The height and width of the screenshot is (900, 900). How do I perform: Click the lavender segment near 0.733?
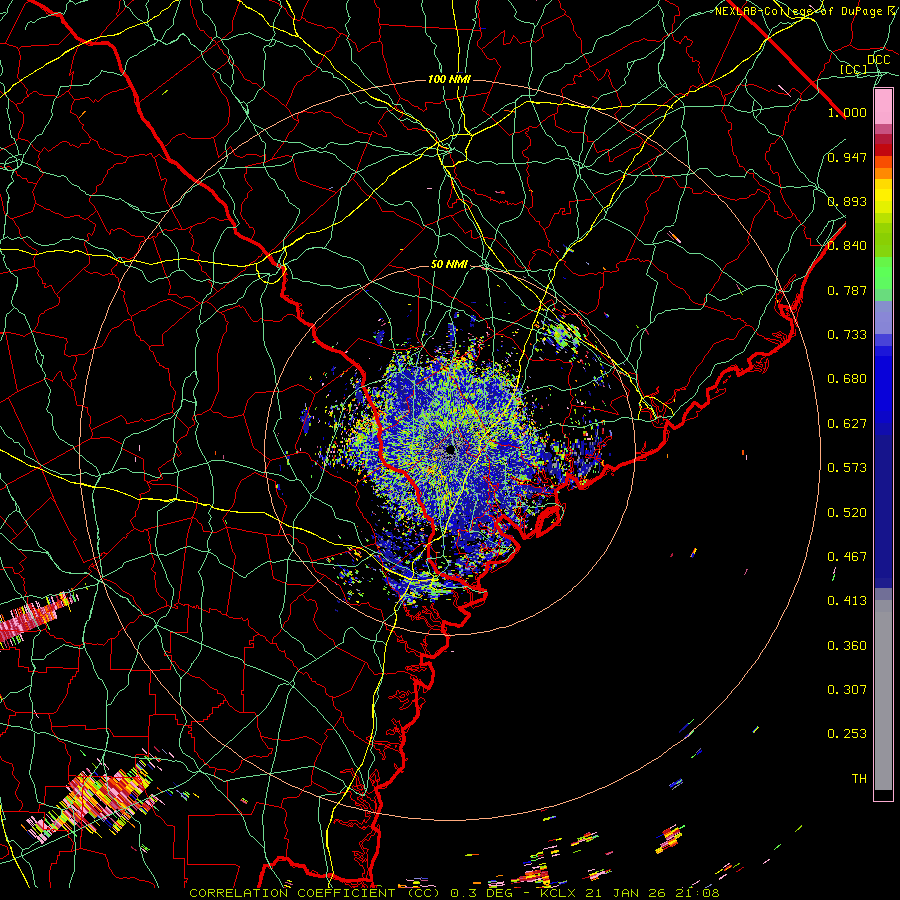883,318
